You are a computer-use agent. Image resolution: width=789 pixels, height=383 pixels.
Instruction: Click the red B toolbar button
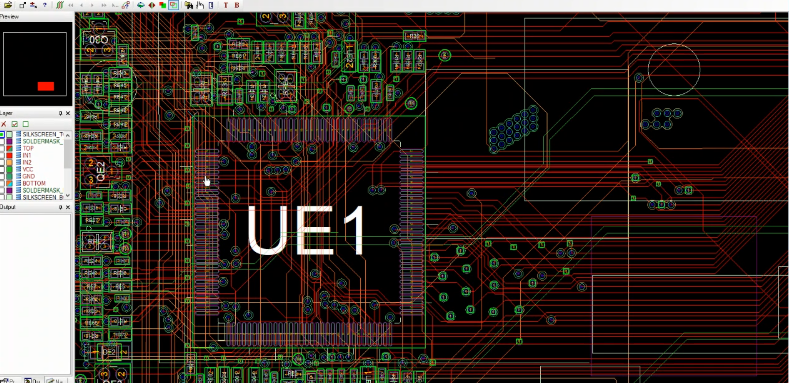(237, 5)
